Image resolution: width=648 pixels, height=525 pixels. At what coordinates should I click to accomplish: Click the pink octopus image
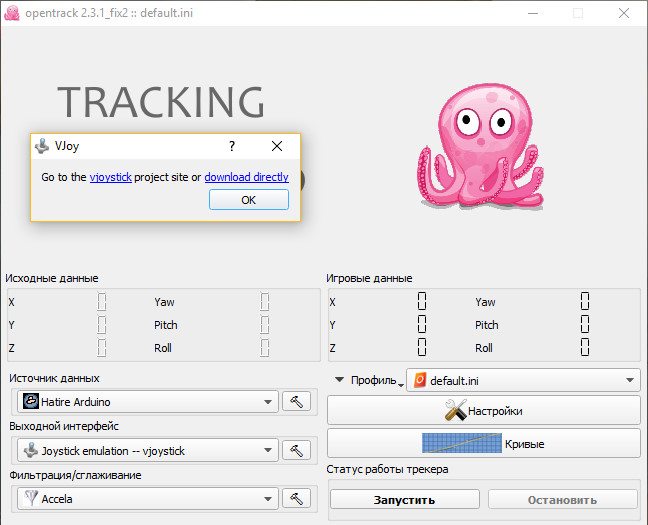point(480,146)
